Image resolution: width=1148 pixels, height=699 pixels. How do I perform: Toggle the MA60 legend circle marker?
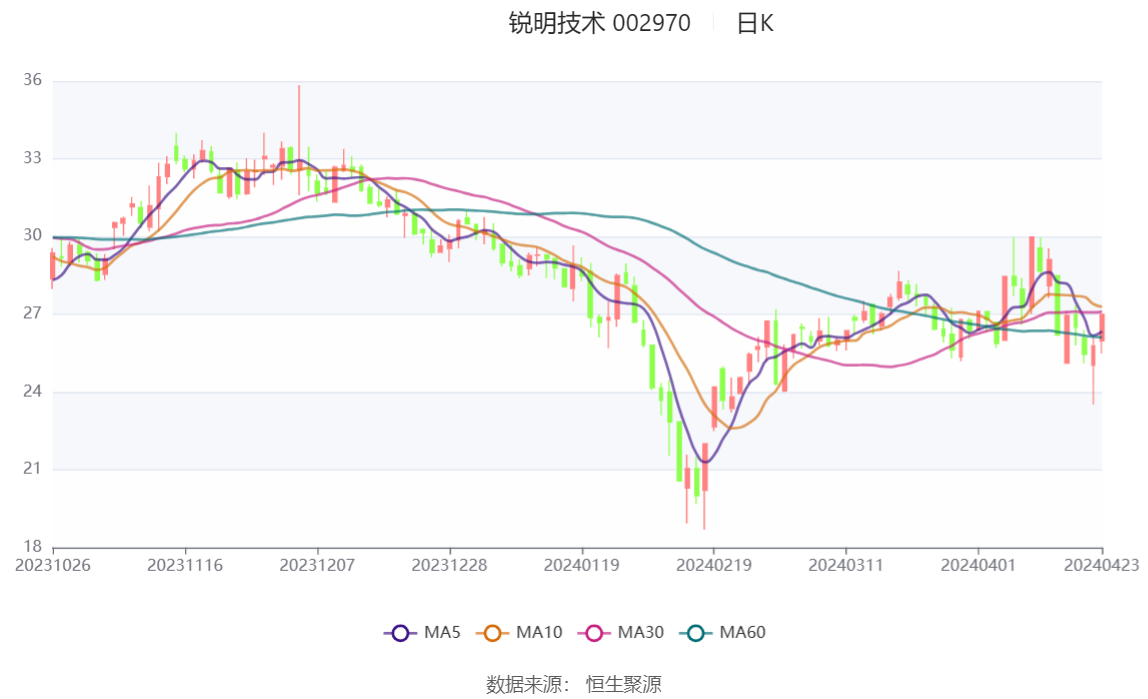click(697, 632)
